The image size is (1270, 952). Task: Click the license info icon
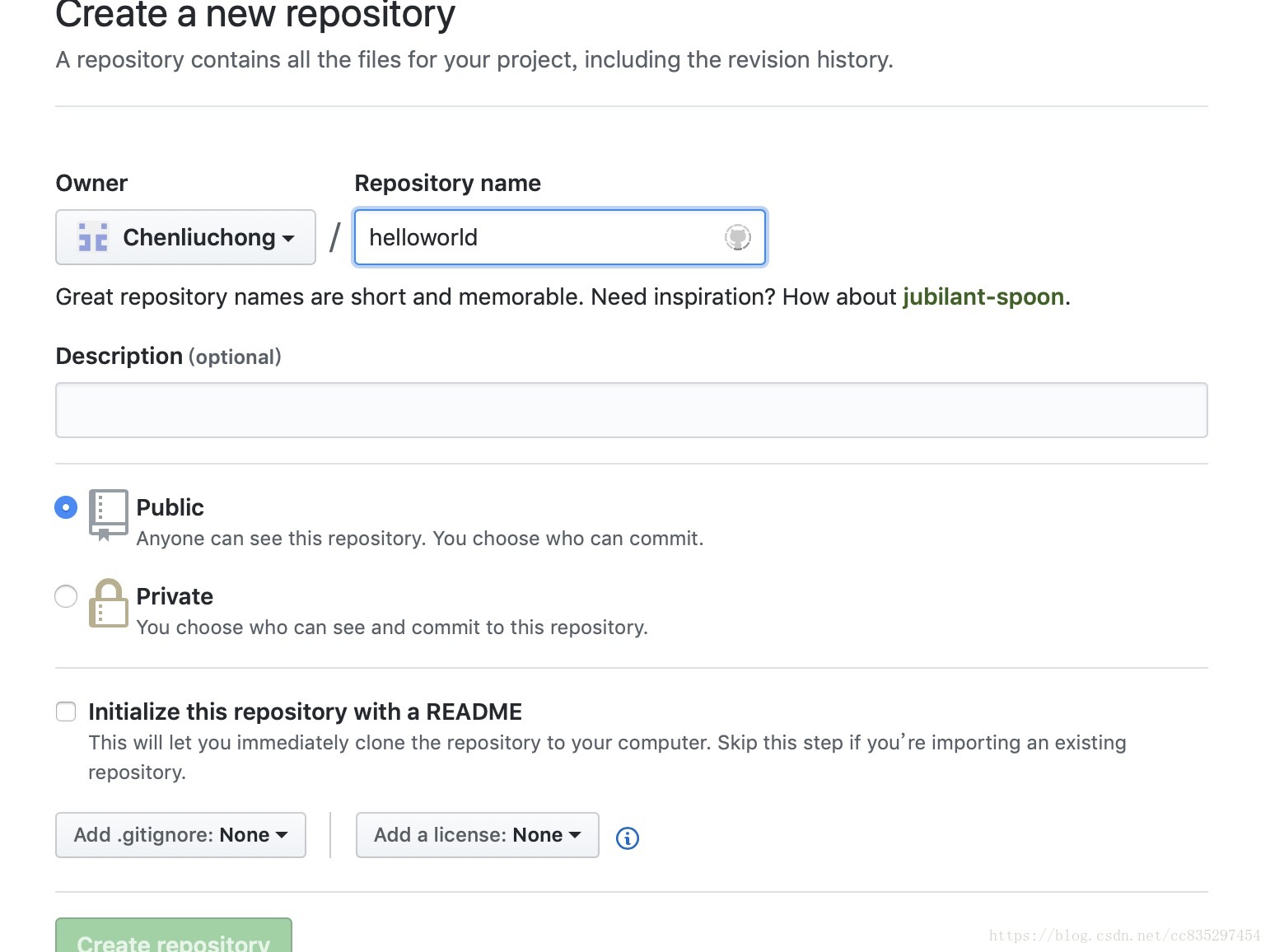[628, 838]
